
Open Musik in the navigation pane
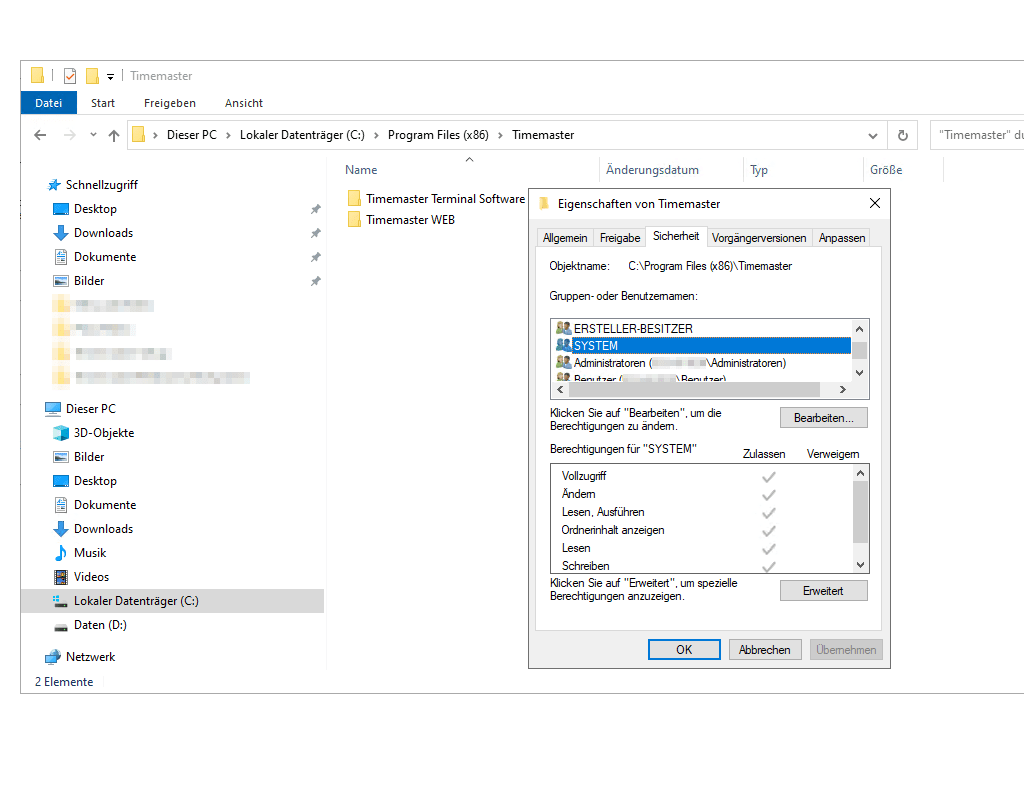[89, 553]
